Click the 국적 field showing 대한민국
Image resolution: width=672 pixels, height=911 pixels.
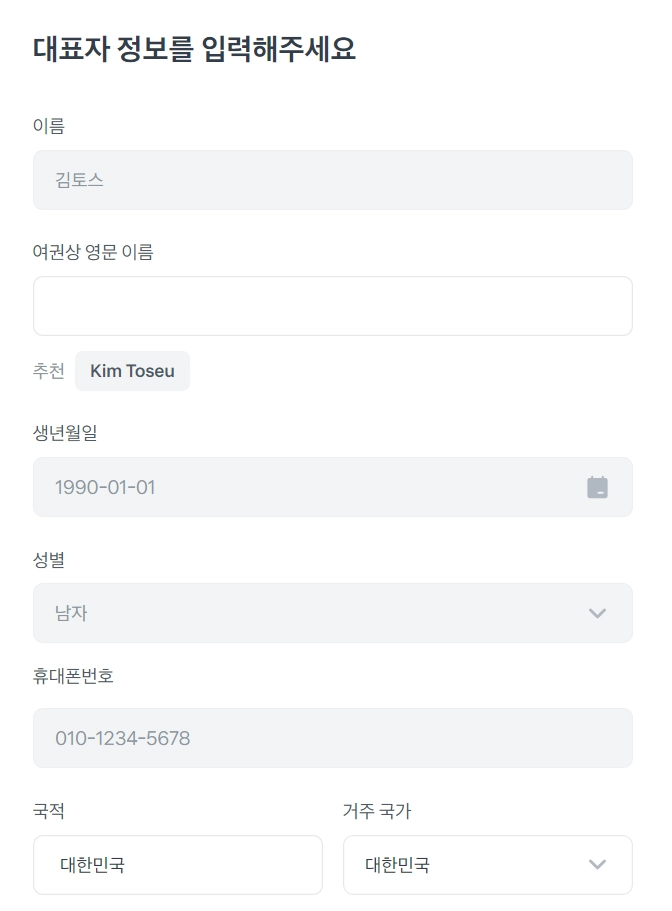[x=178, y=865]
